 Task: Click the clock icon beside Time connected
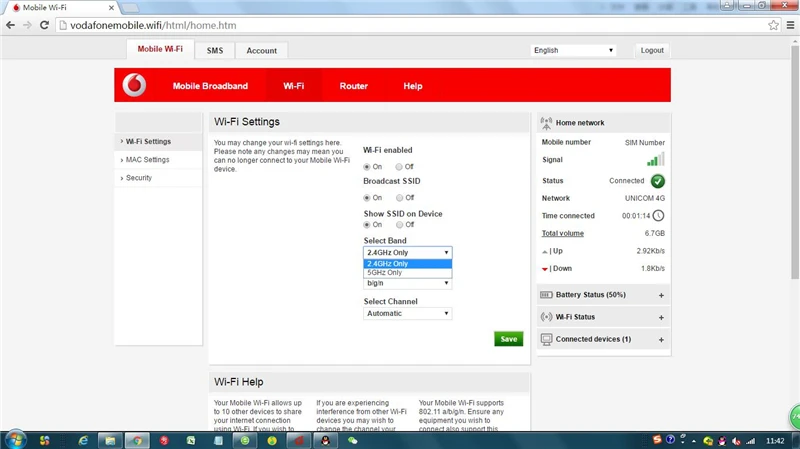coord(659,215)
